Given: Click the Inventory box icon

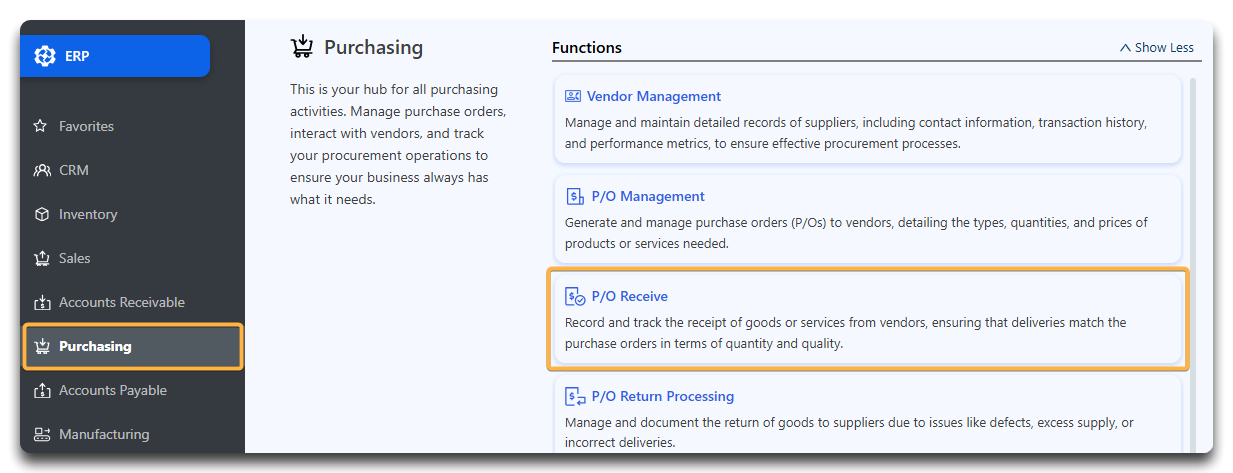Looking at the screenshot, I should point(41,214).
